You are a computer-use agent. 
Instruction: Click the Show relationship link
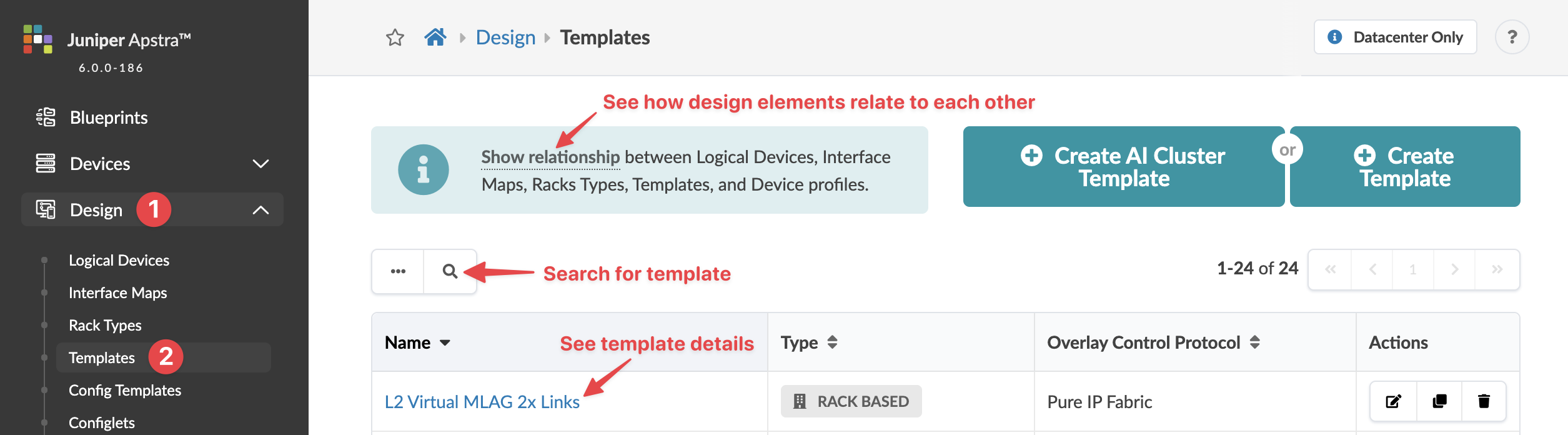pyautogui.click(x=550, y=157)
